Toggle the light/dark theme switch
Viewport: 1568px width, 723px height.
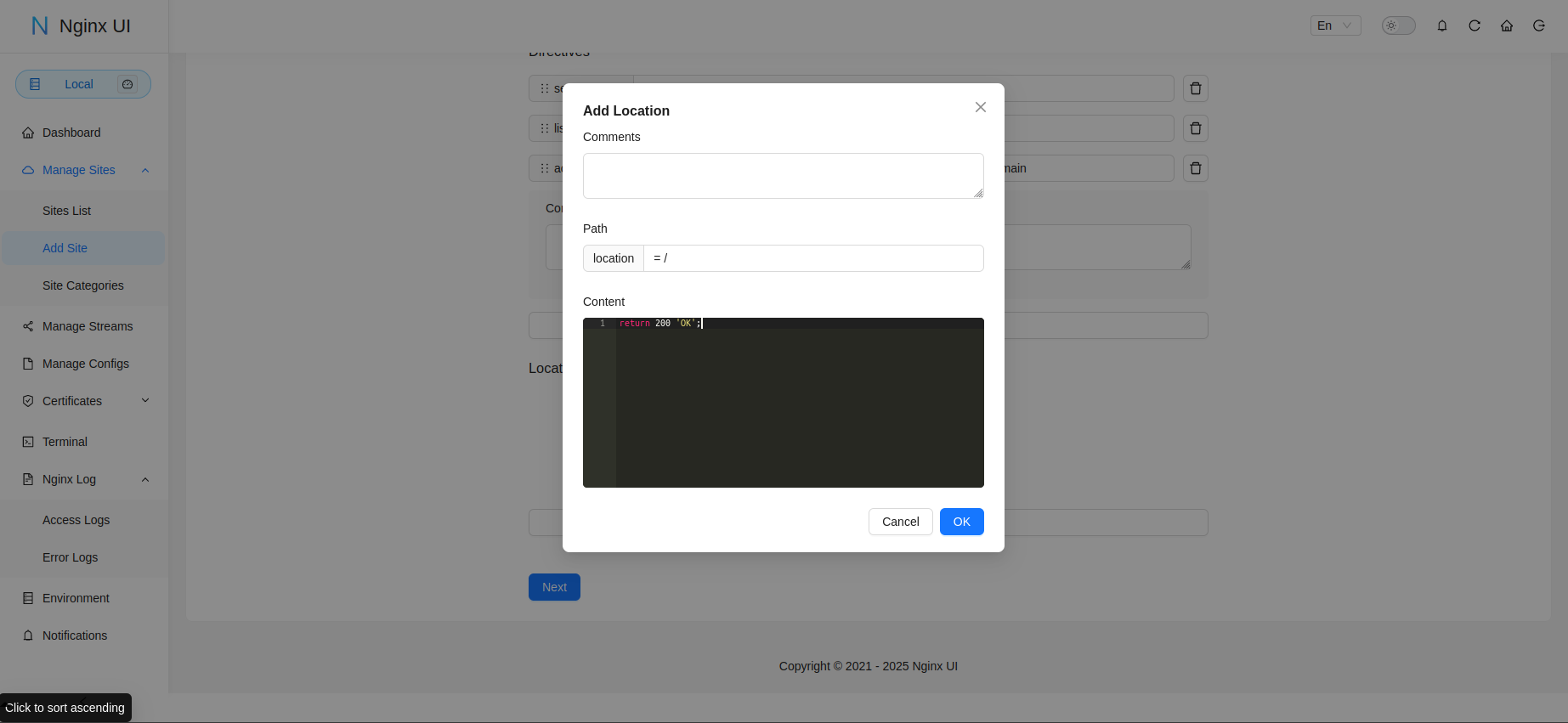pyautogui.click(x=1398, y=25)
